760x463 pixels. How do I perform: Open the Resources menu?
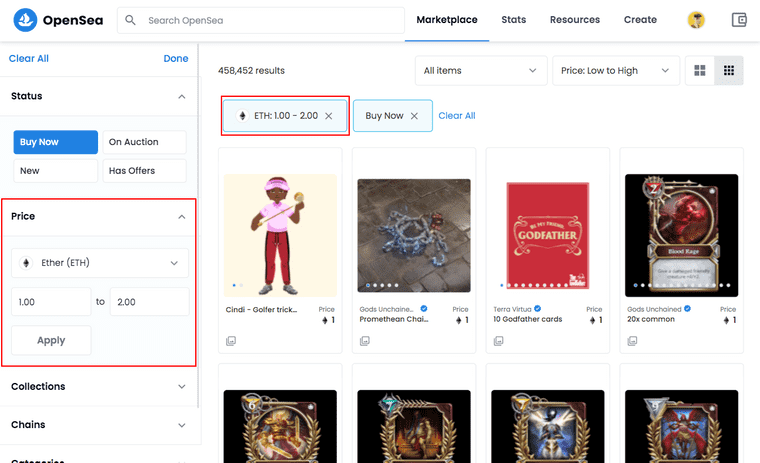575,20
